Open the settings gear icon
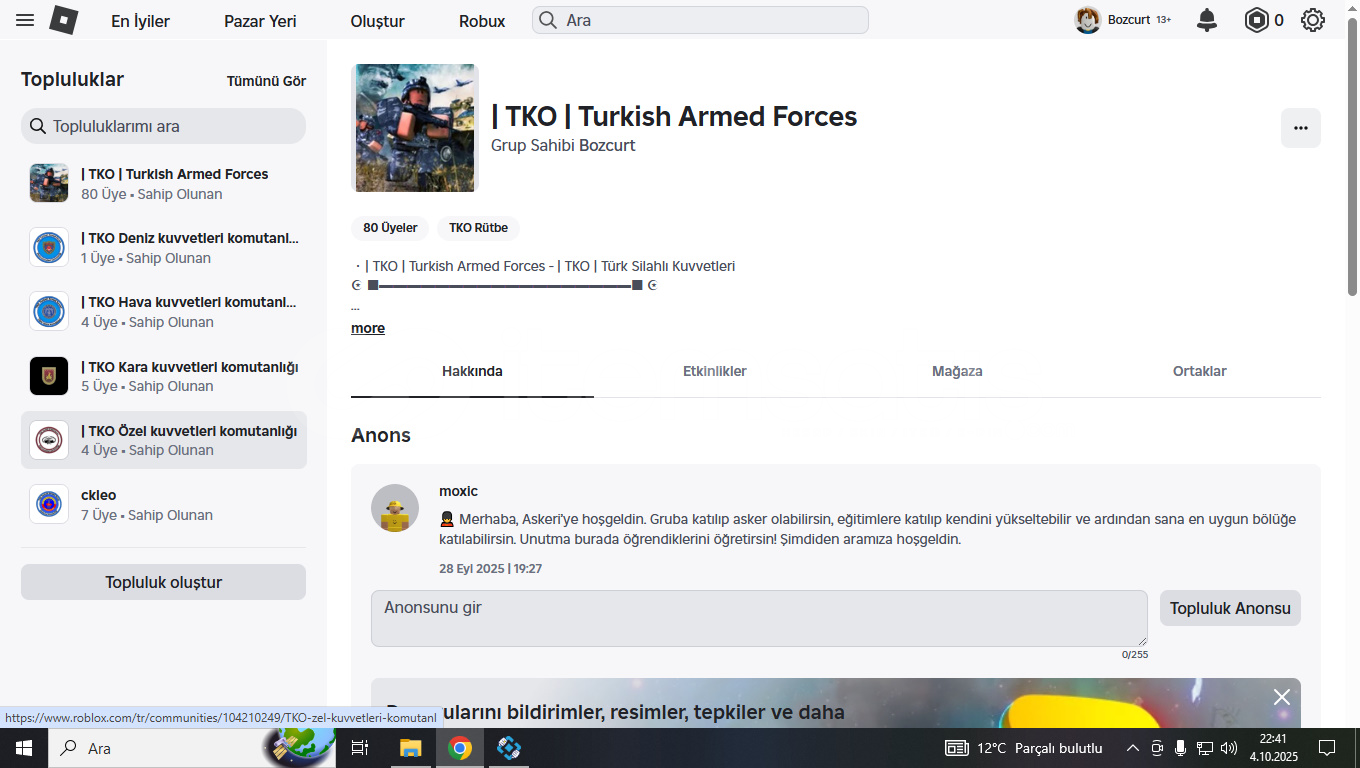The height and width of the screenshot is (768, 1360). (1313, 20)
